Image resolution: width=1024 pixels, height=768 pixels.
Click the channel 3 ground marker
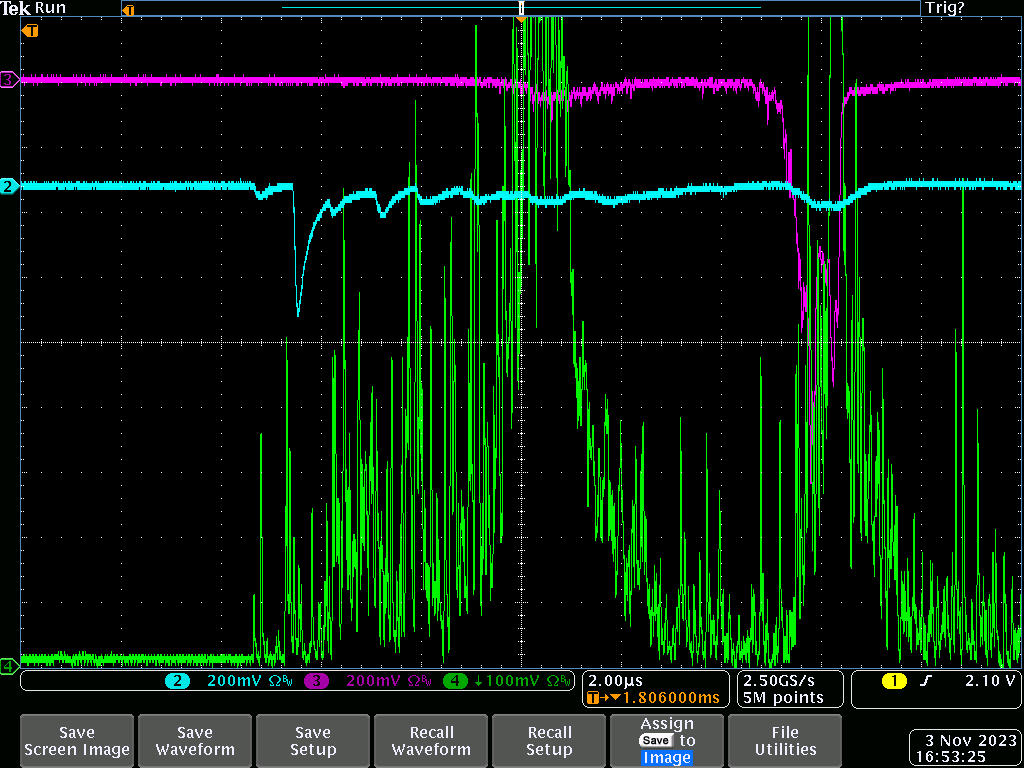tap(9, 80)
